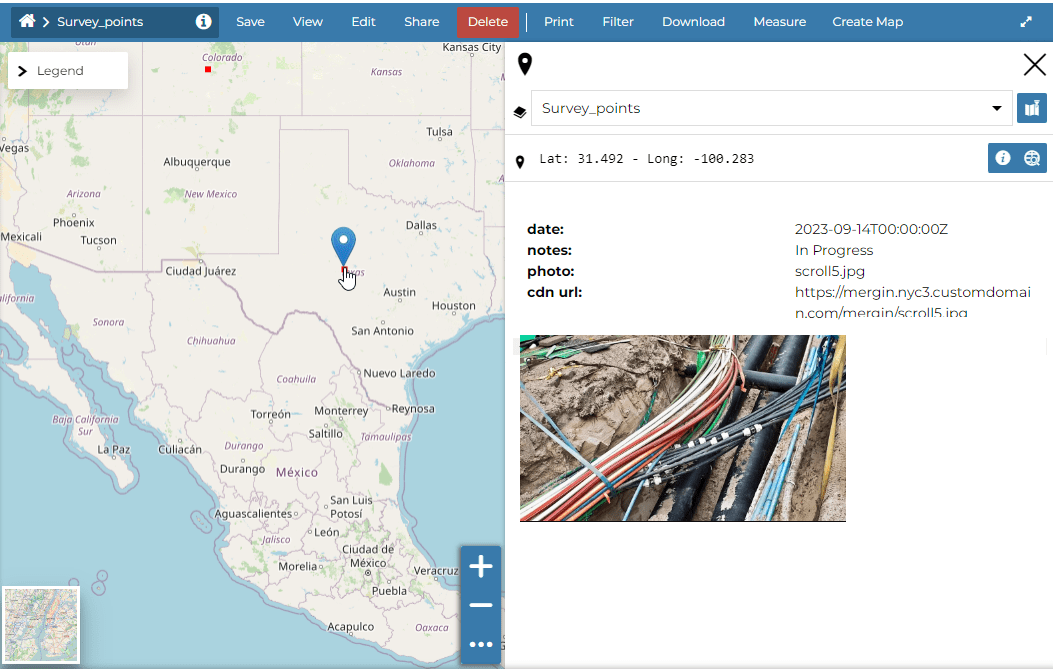Click the blue info button near coordinates

(x=1002, y=158)
